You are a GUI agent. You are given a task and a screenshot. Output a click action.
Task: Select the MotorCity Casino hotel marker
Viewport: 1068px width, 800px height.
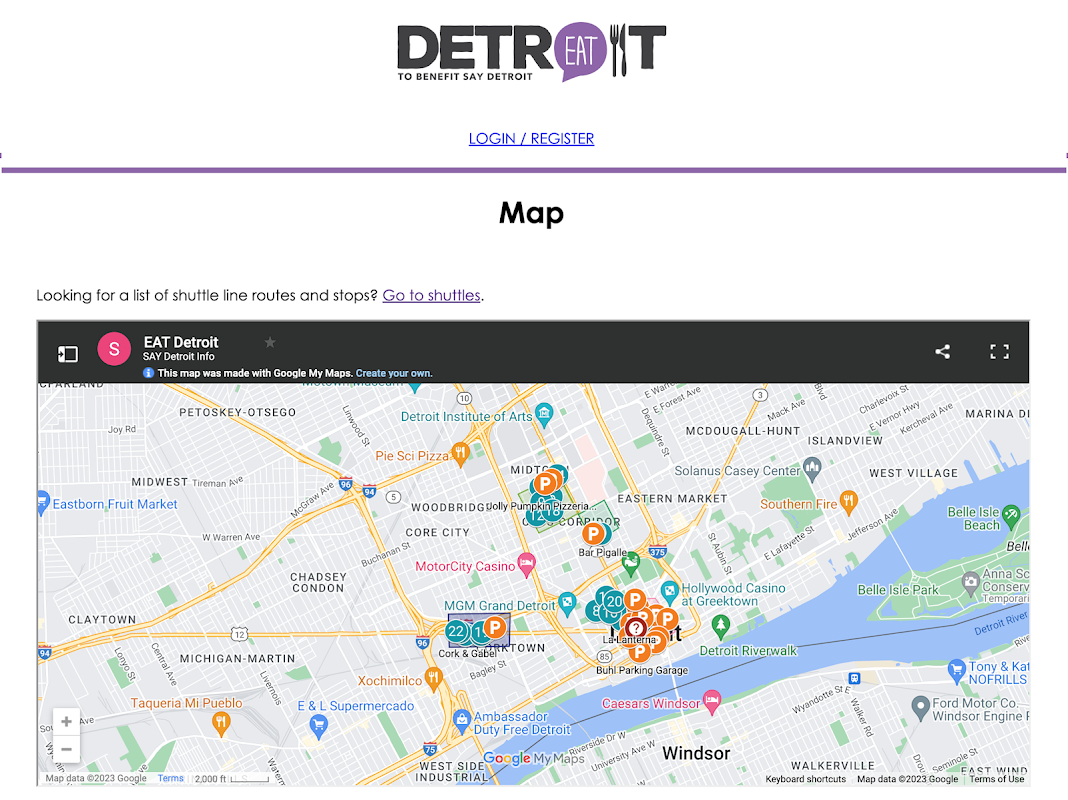(526, 564)
